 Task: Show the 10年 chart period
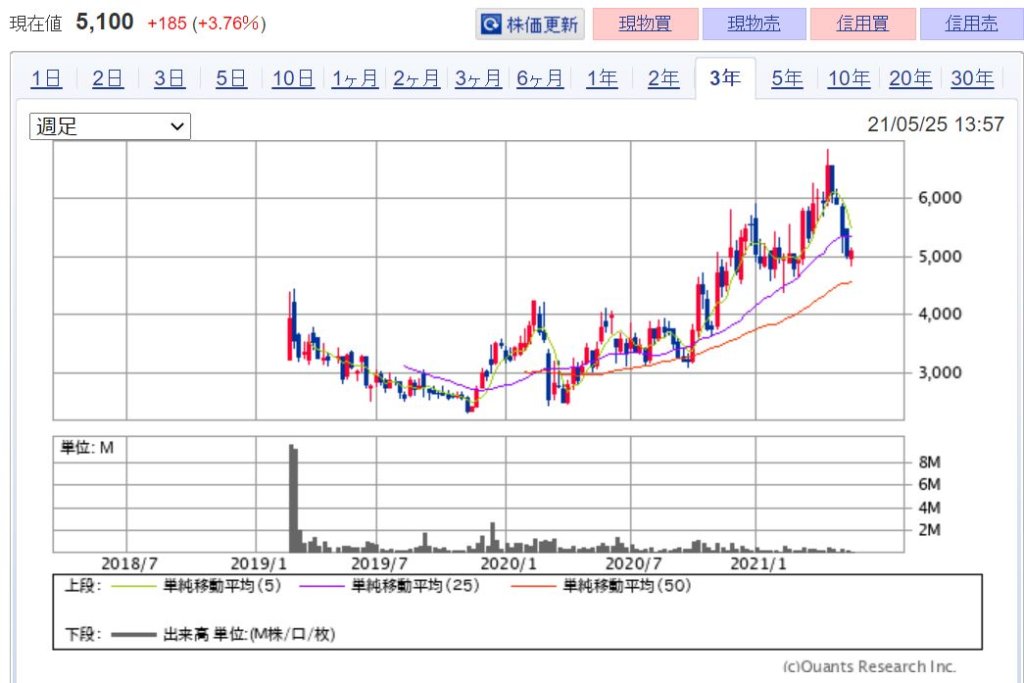pos(848,78)
